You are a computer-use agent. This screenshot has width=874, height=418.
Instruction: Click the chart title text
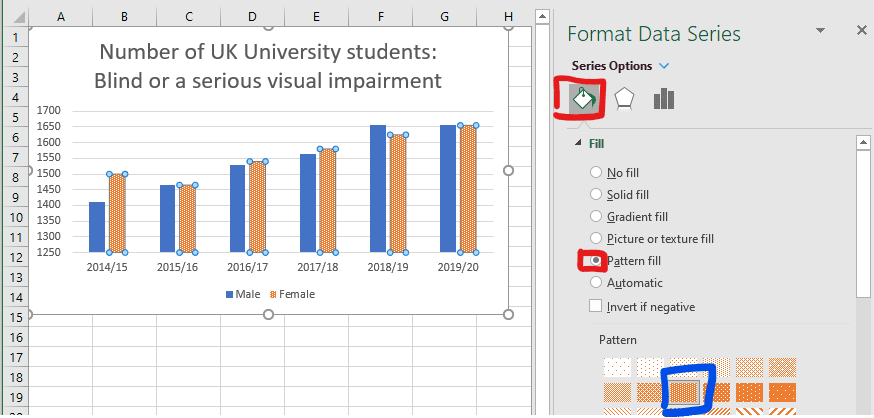[267, 66]
